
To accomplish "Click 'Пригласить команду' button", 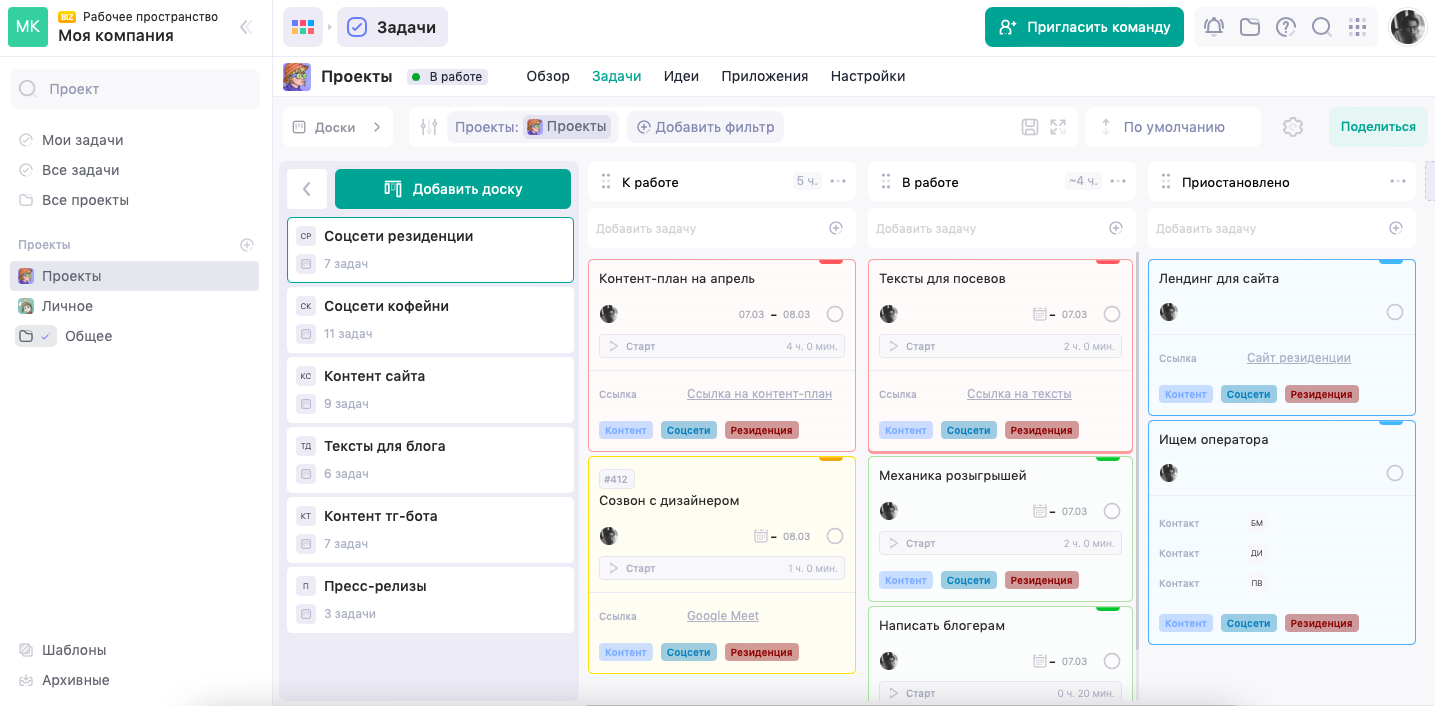I will coord(1084,27).
